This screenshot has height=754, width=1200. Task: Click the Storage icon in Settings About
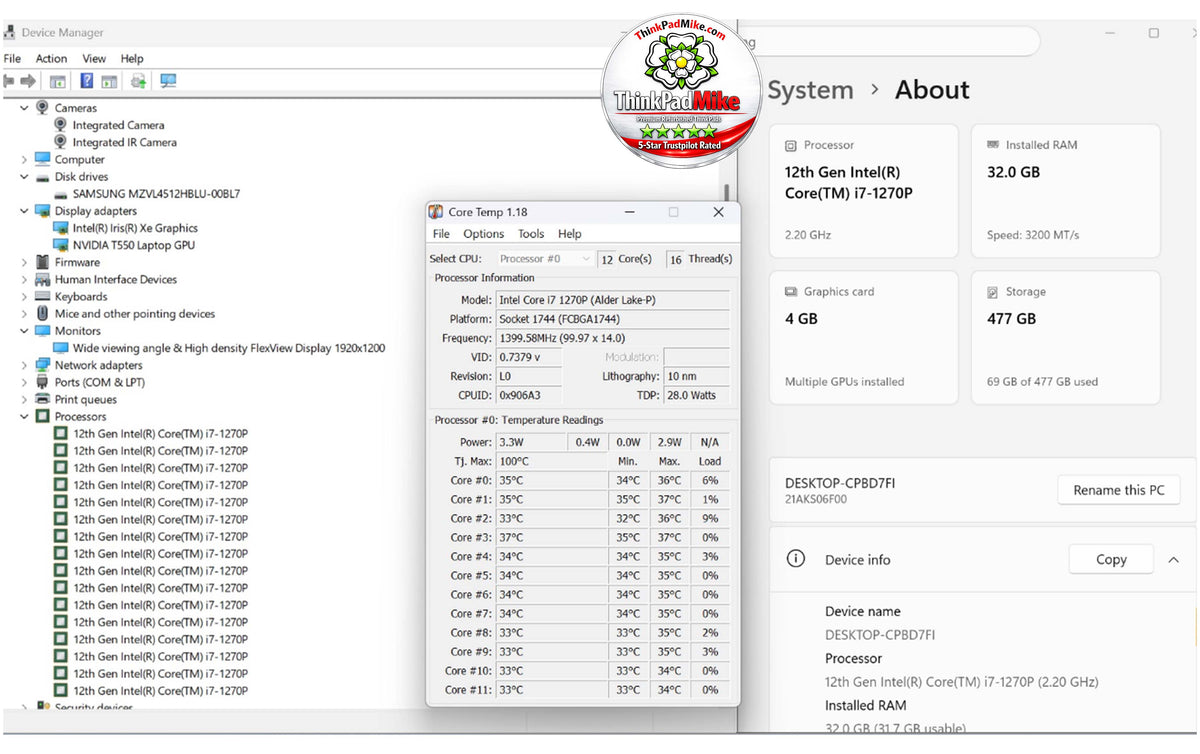(993, 292)
